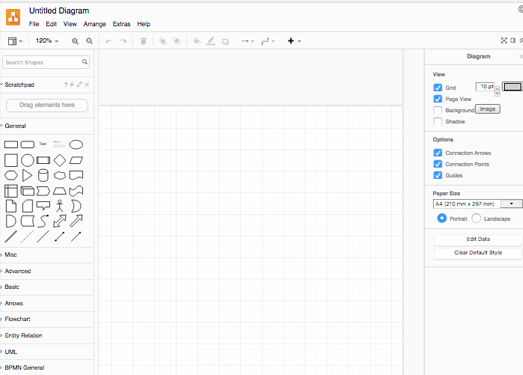Screen dimensions: 523x375
Task: Enable the Shadow checkbox
Action: coord(438,121)
